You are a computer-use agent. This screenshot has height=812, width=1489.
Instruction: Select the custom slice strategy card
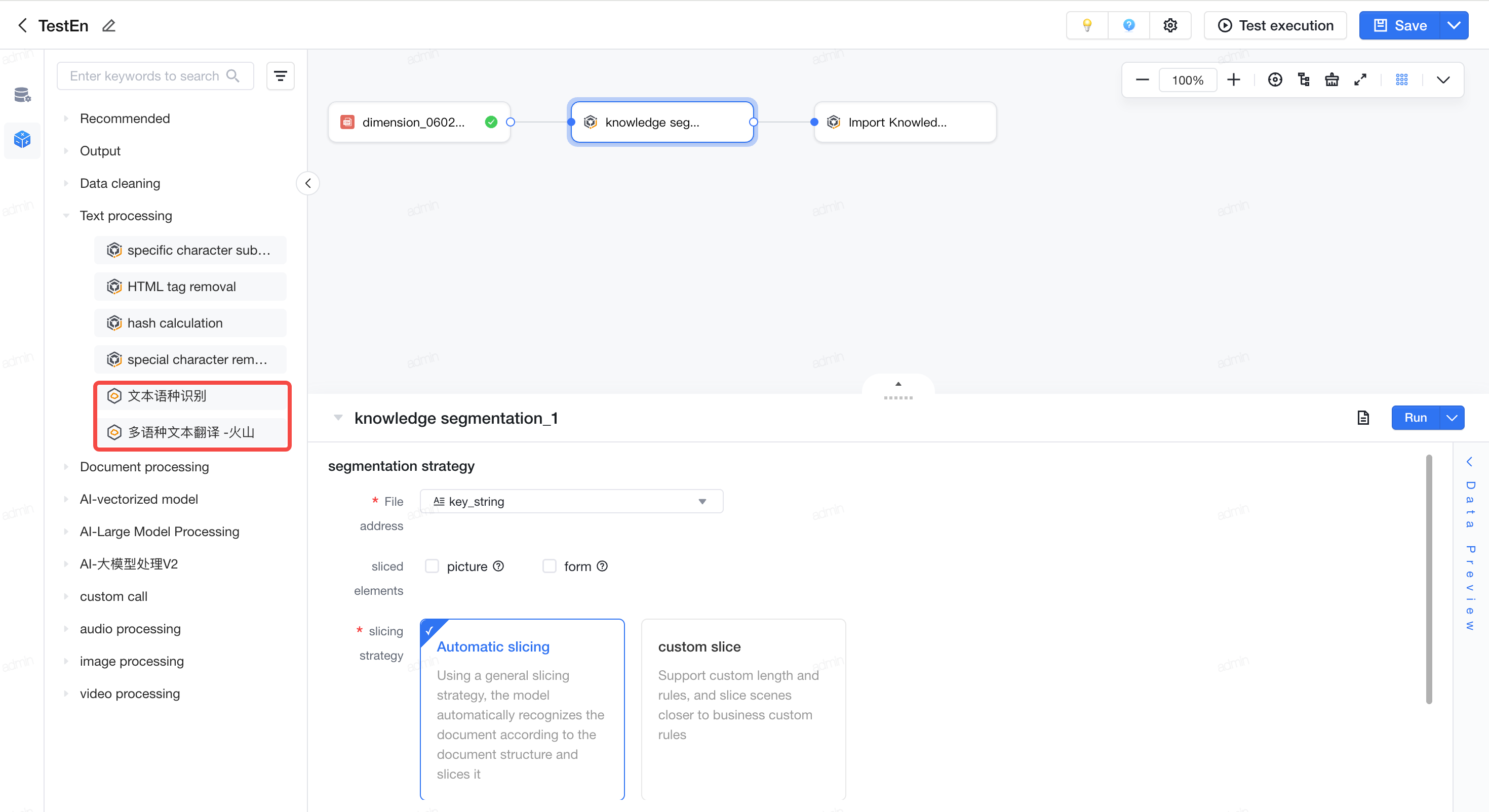(743, 709)
